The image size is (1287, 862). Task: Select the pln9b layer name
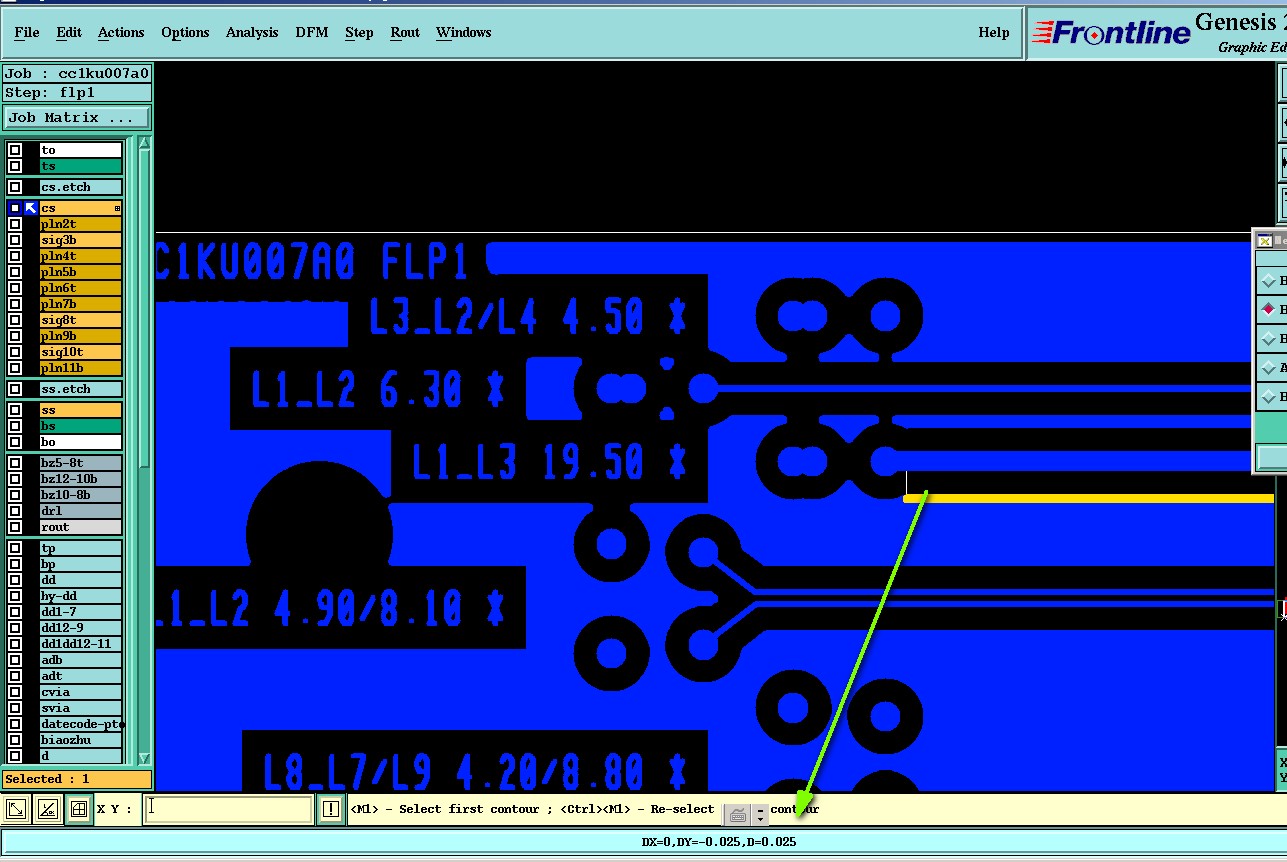pyautogui.click(x=80, y=336)
